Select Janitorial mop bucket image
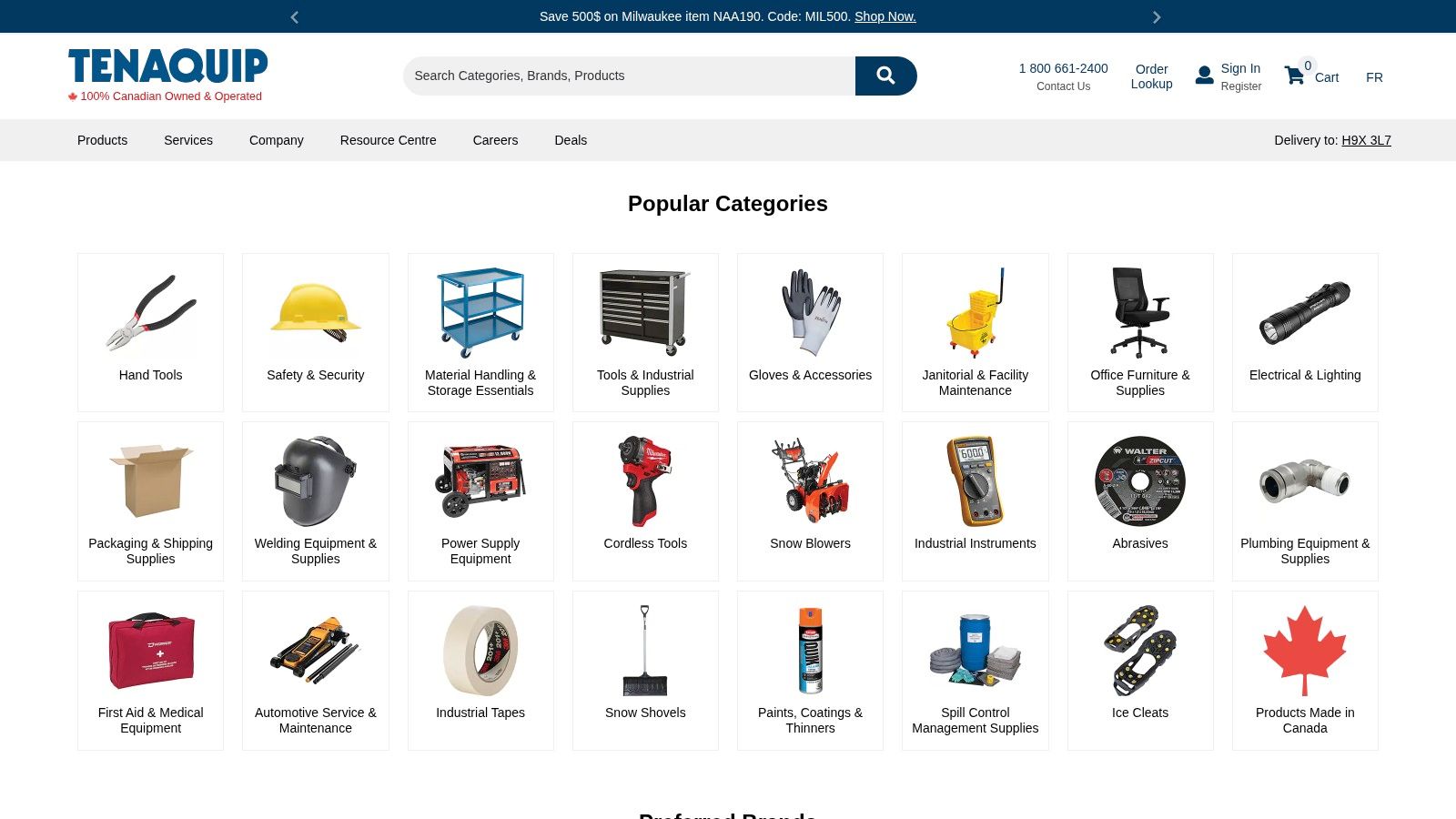The width and height of the screenshot is (1456, 819). coord(976,312)
